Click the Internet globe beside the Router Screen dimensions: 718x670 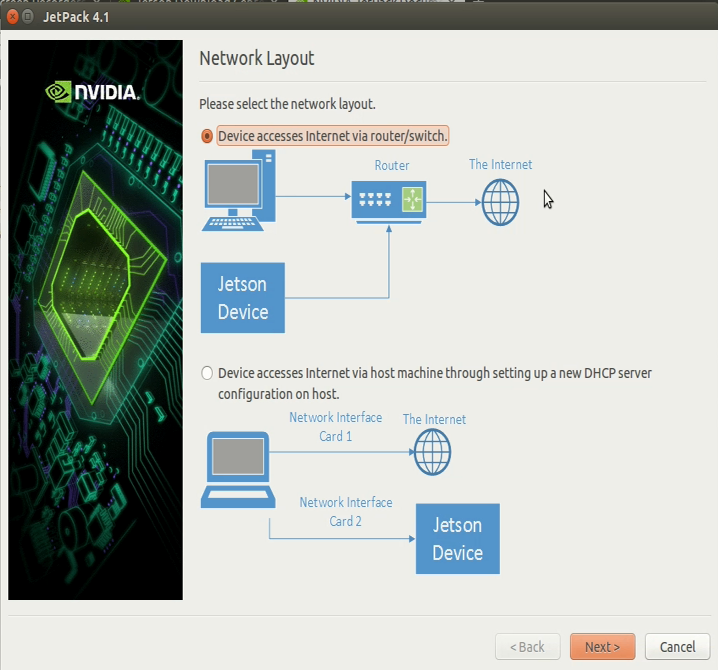pos(500,203)
